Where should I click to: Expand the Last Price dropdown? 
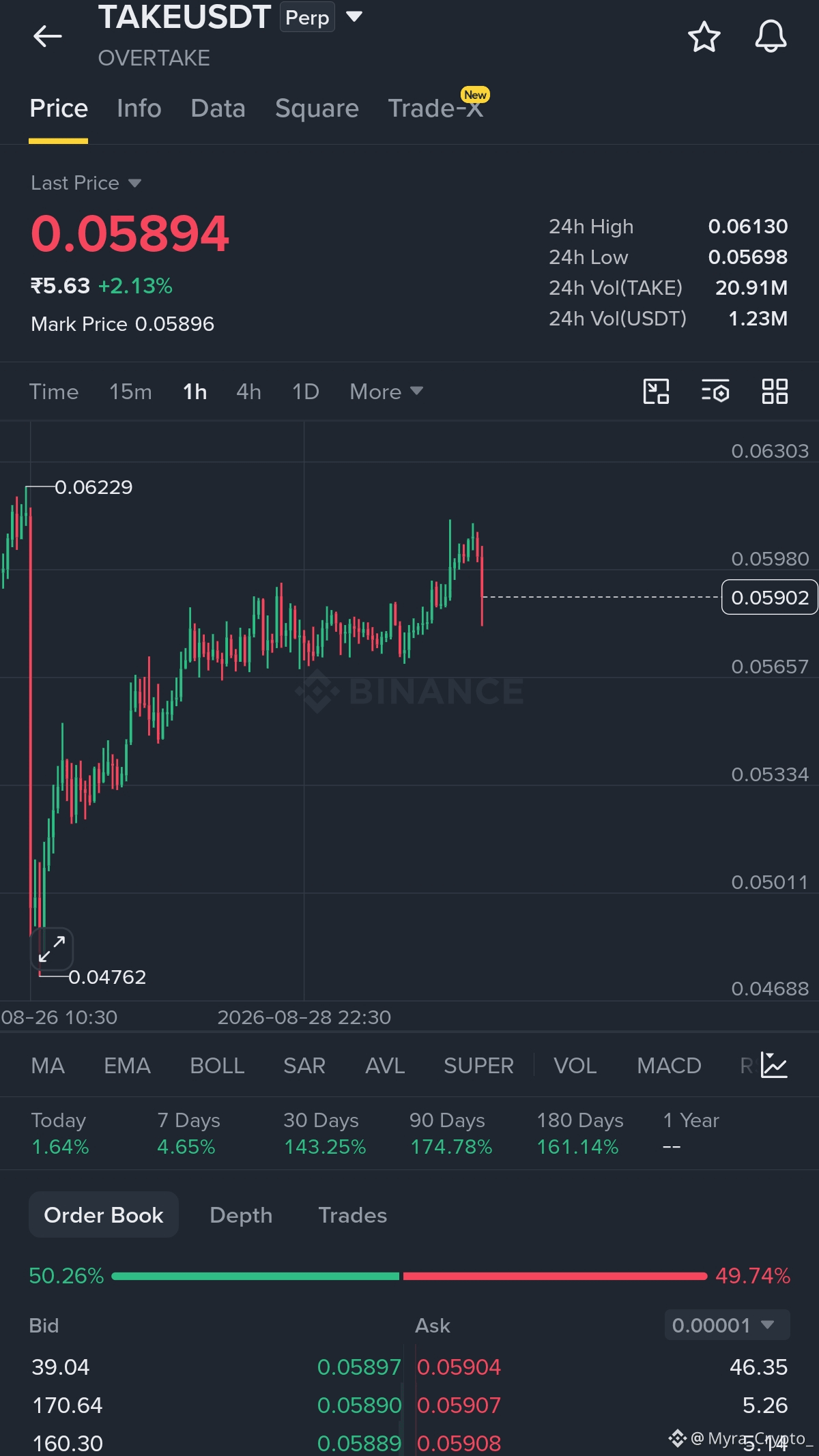tap(86, 183)
